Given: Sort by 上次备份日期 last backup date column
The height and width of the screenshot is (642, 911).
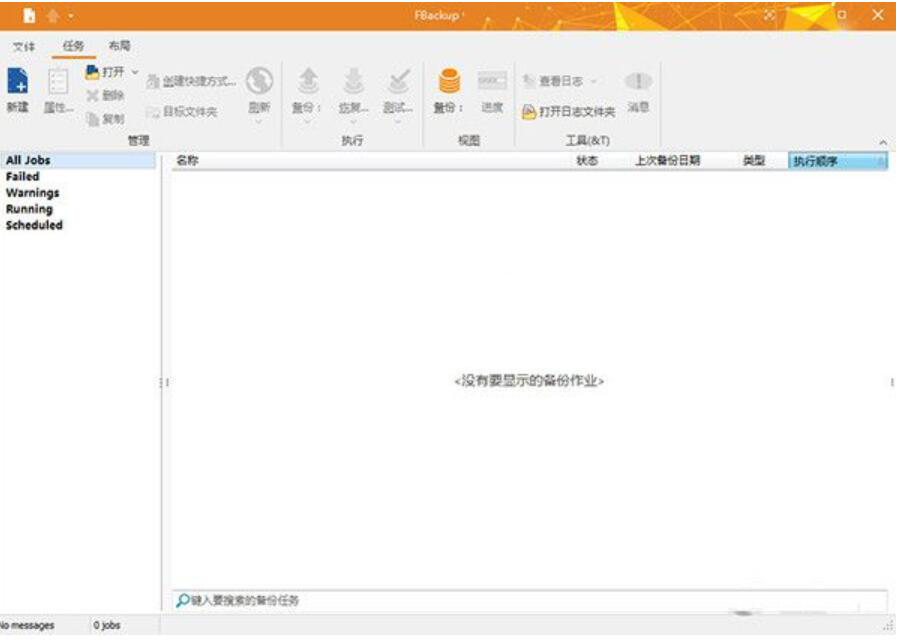Looking at the screenshot, I should 668,160.
